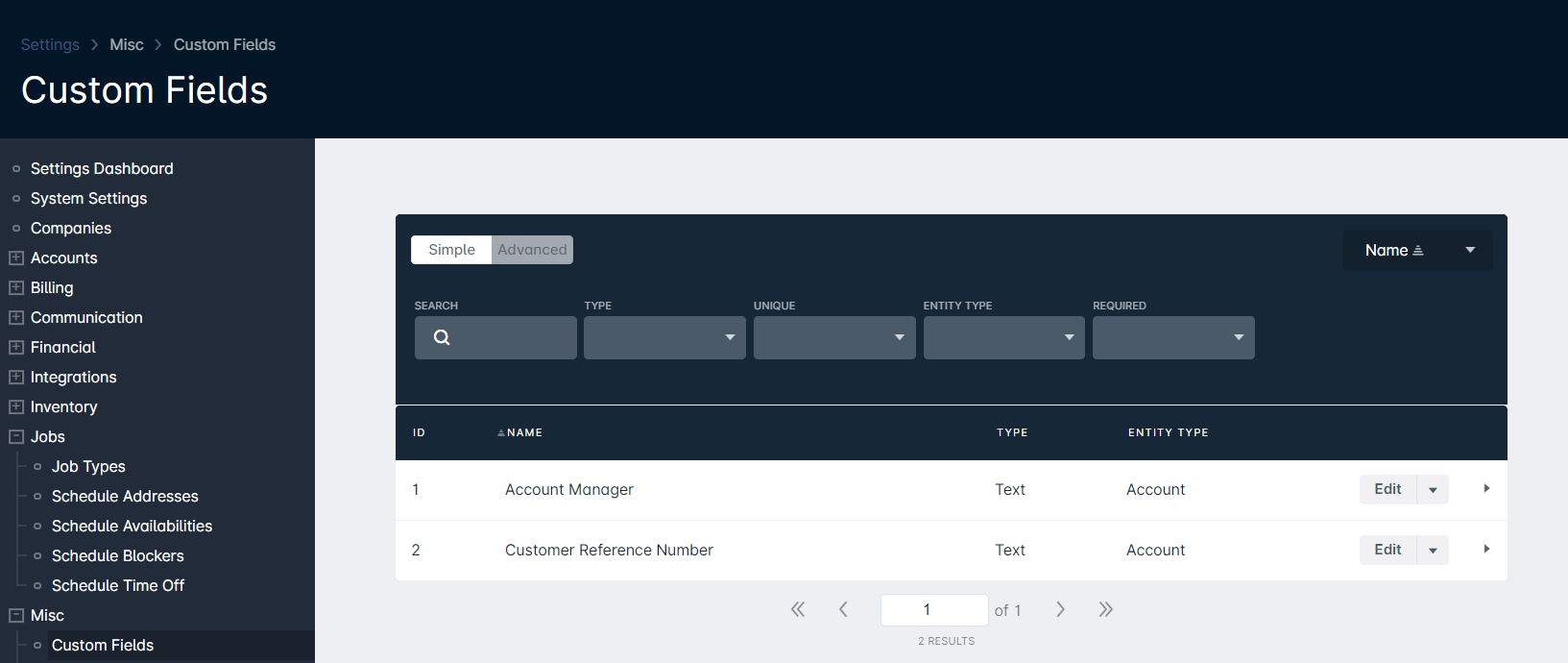Expand the Billing tree node

click(16, 287)
